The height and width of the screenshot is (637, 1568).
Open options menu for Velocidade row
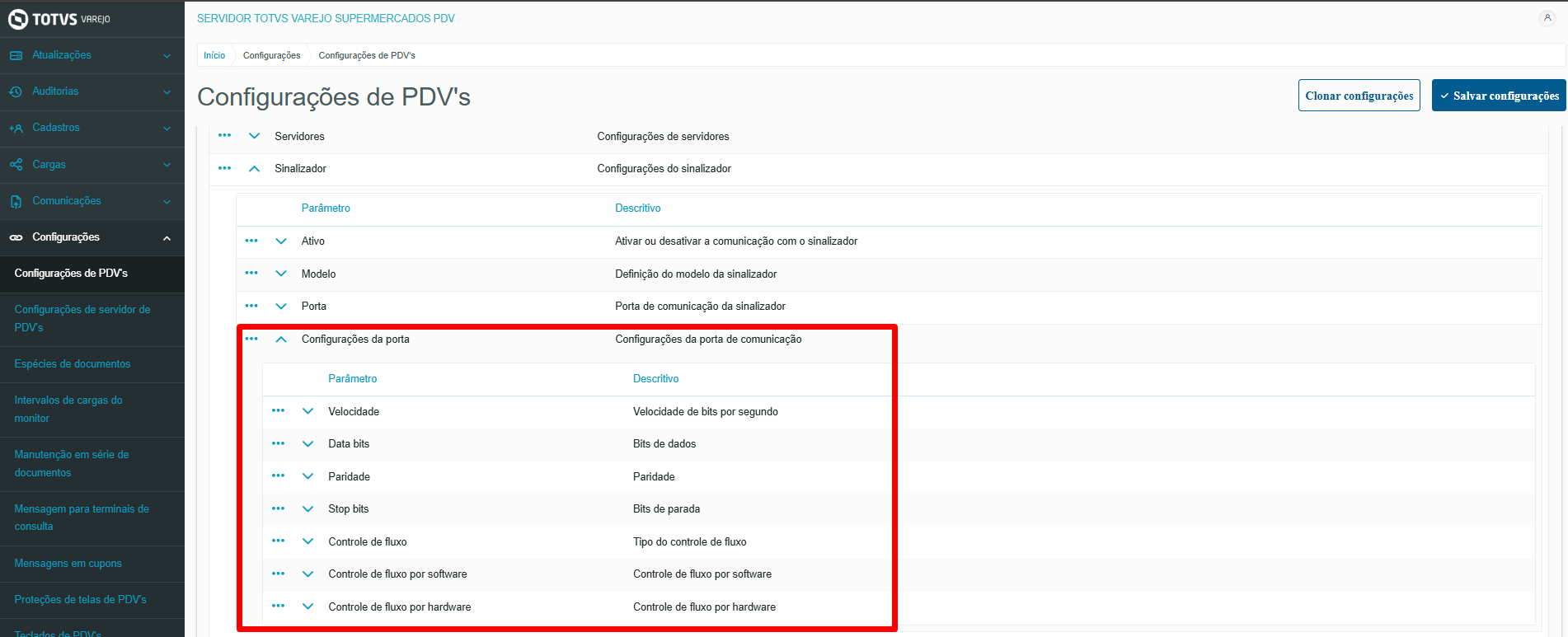[279, 410]
